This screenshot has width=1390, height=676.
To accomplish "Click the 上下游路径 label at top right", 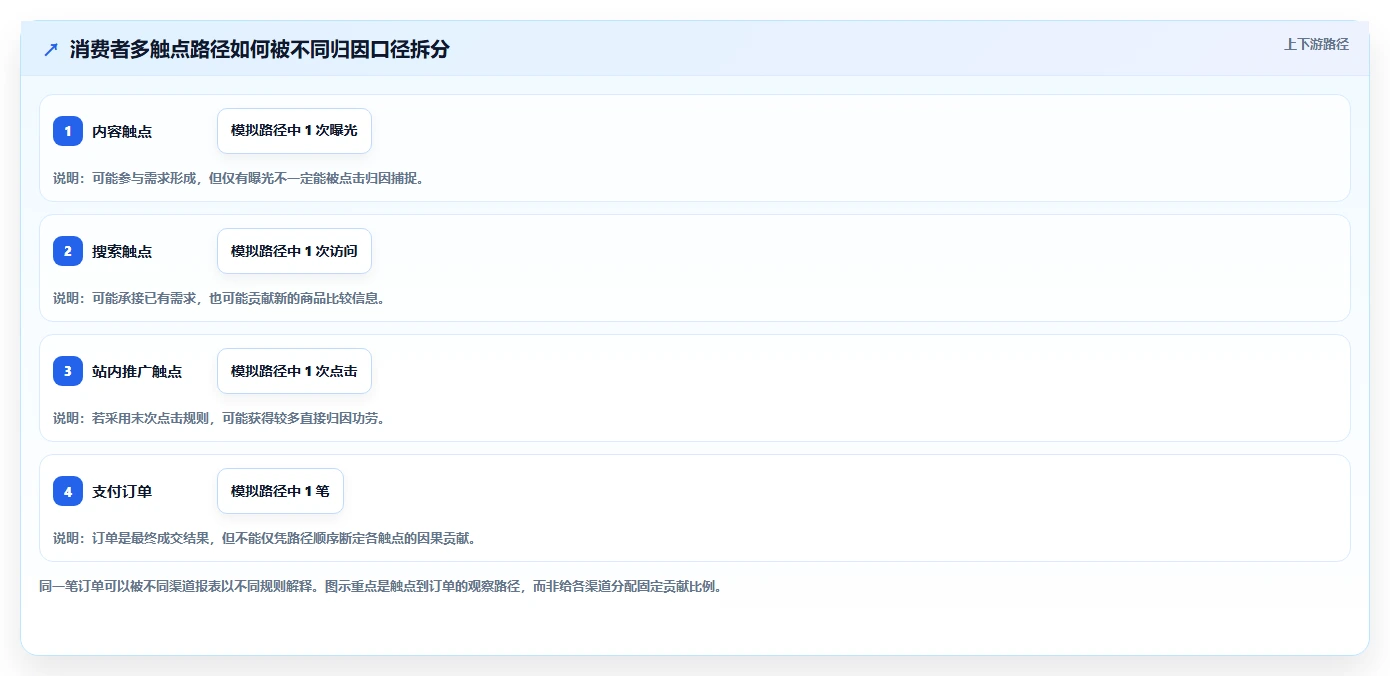I will 1316,44.
